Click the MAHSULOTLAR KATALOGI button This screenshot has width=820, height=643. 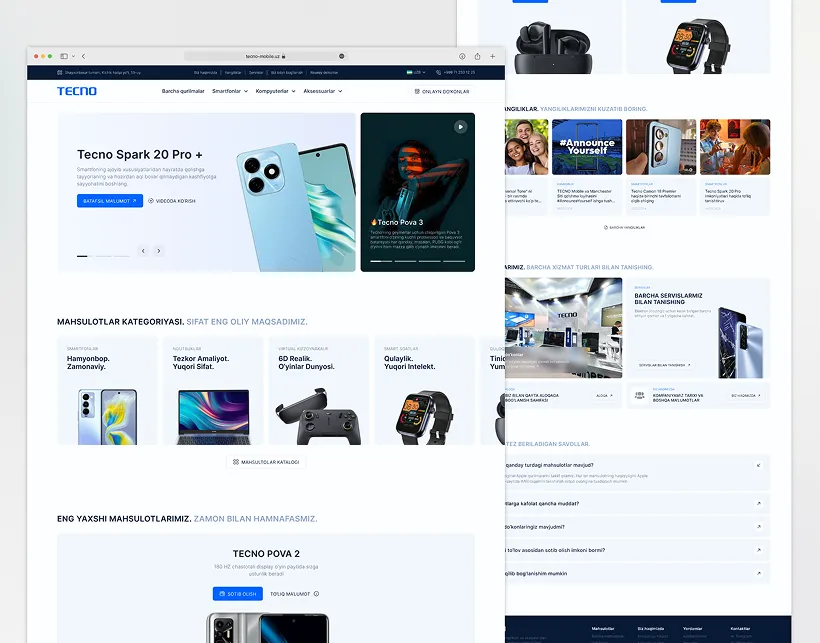[266, 462]
